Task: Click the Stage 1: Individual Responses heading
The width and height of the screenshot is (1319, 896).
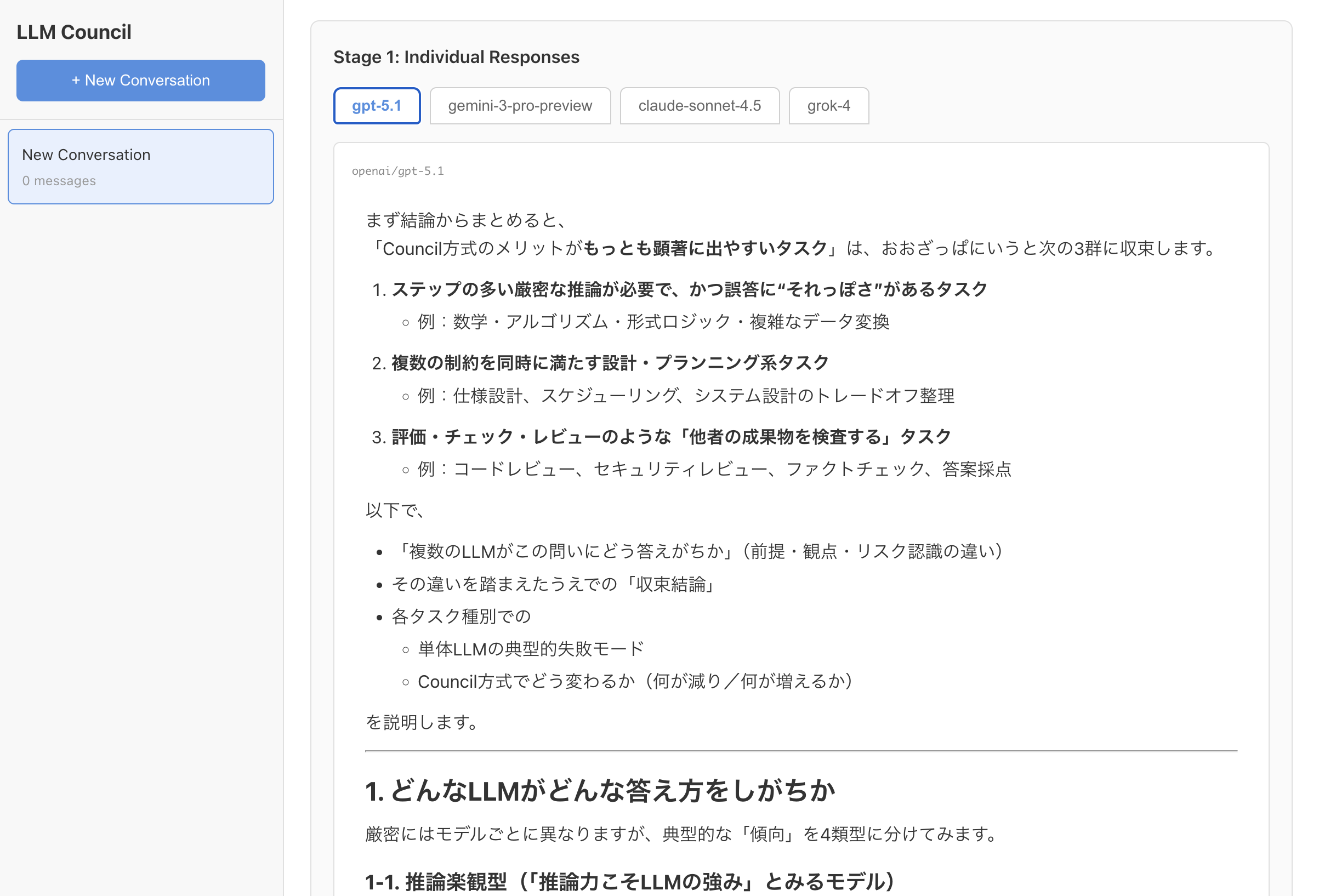Action: 456,57
